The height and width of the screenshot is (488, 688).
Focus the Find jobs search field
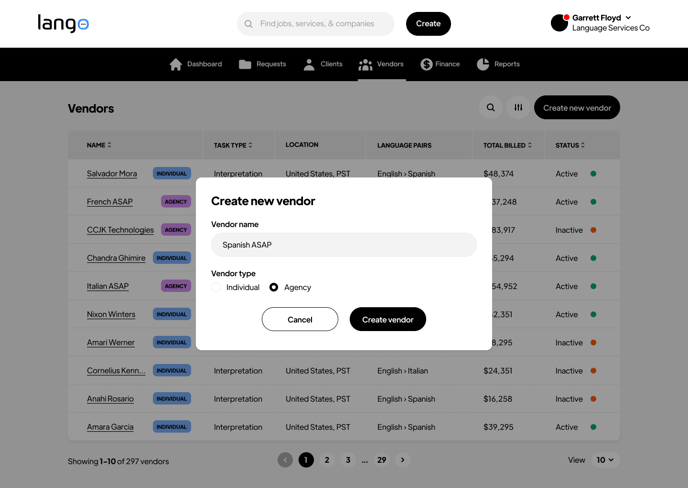click(x=316, y=24)
